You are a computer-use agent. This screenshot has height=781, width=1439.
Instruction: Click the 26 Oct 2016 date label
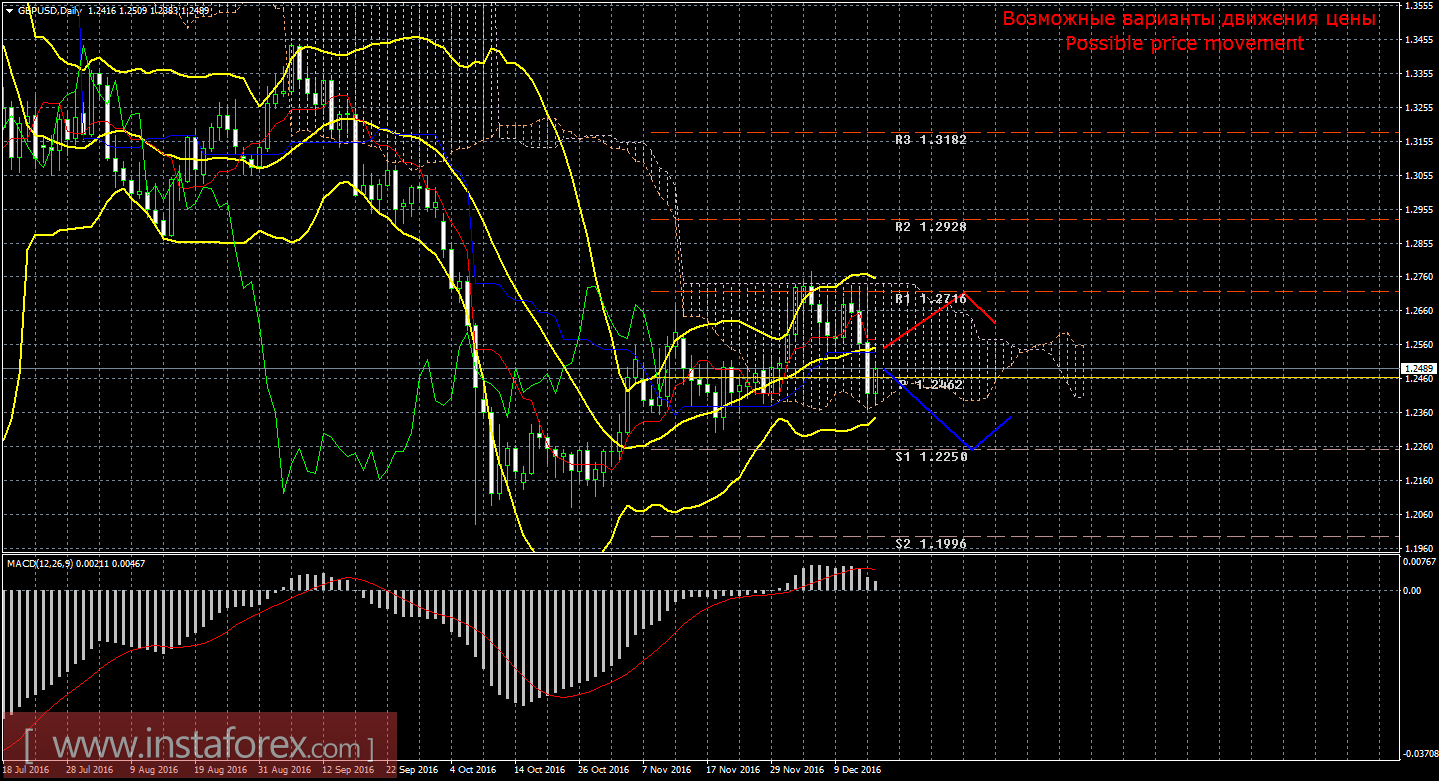point(603,770)
